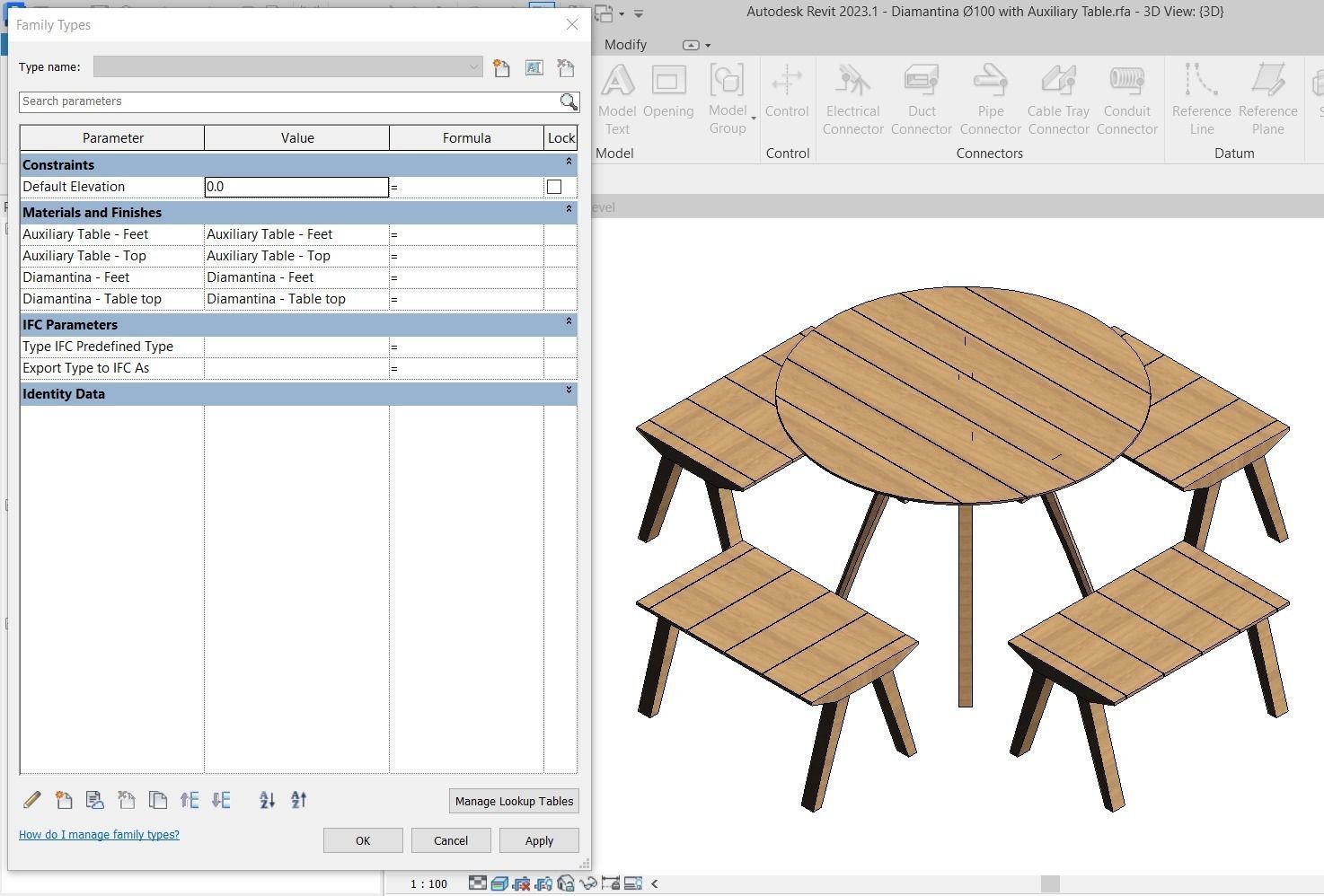This screenshot has height=896, width=1324.
Task: Click the Rename Type icon
Action: pyautogui.click(x=534, y=67)
